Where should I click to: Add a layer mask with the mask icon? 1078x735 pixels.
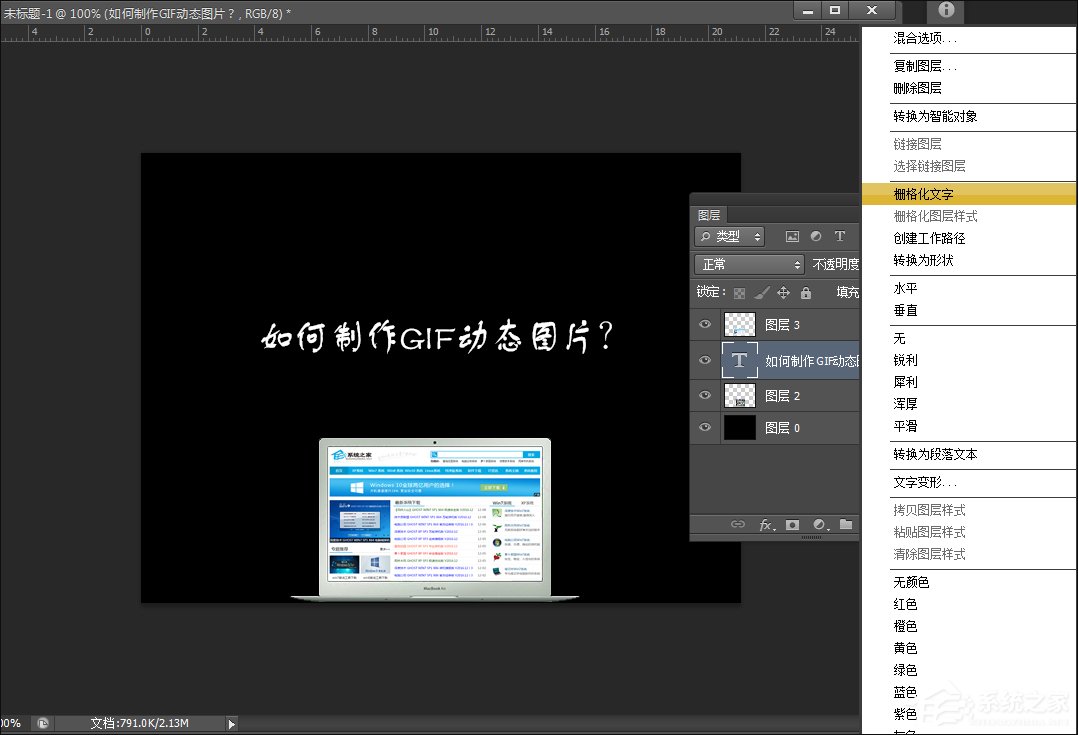click(793, 524)
